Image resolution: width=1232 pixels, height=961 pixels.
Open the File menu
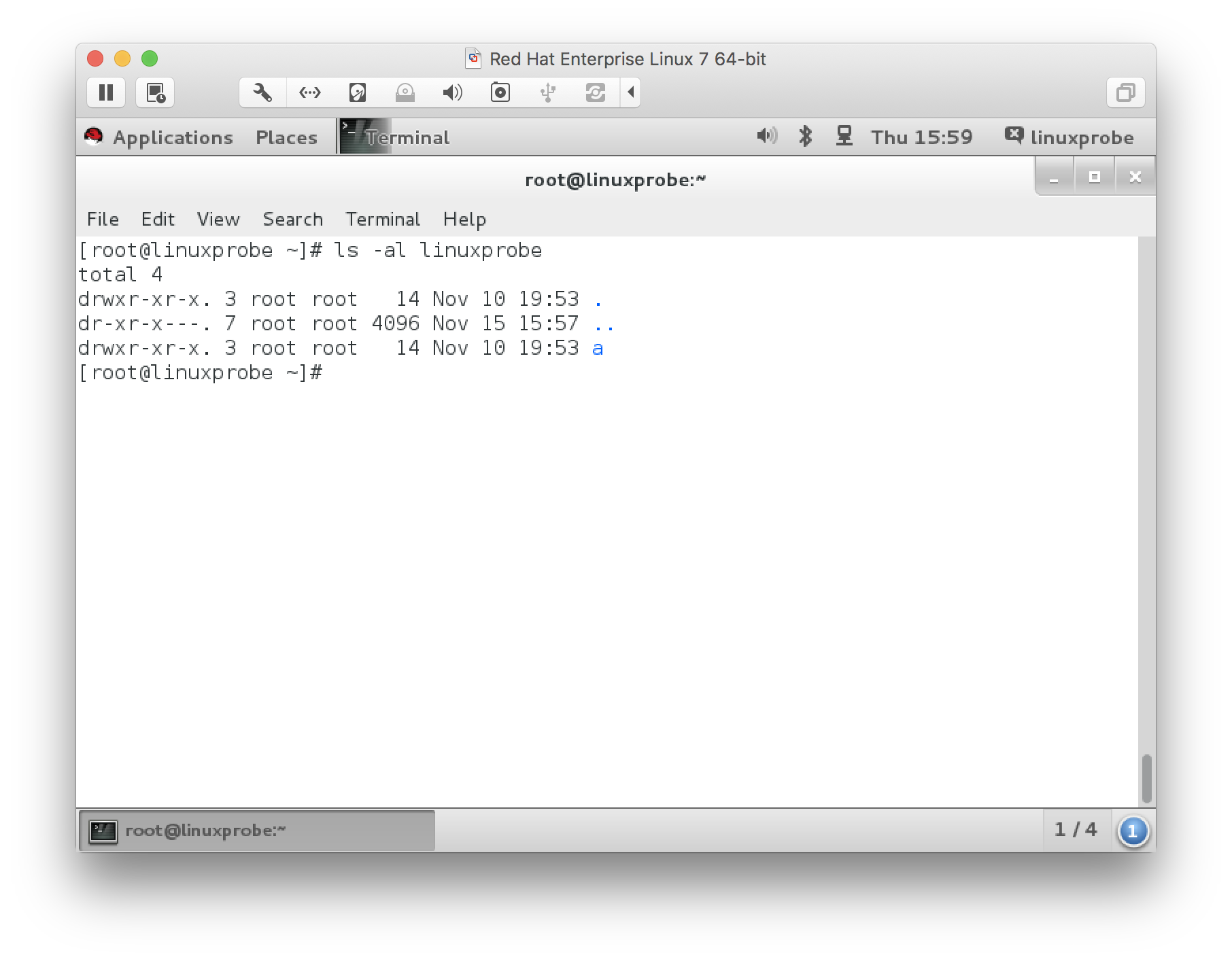tap(103, 220)
